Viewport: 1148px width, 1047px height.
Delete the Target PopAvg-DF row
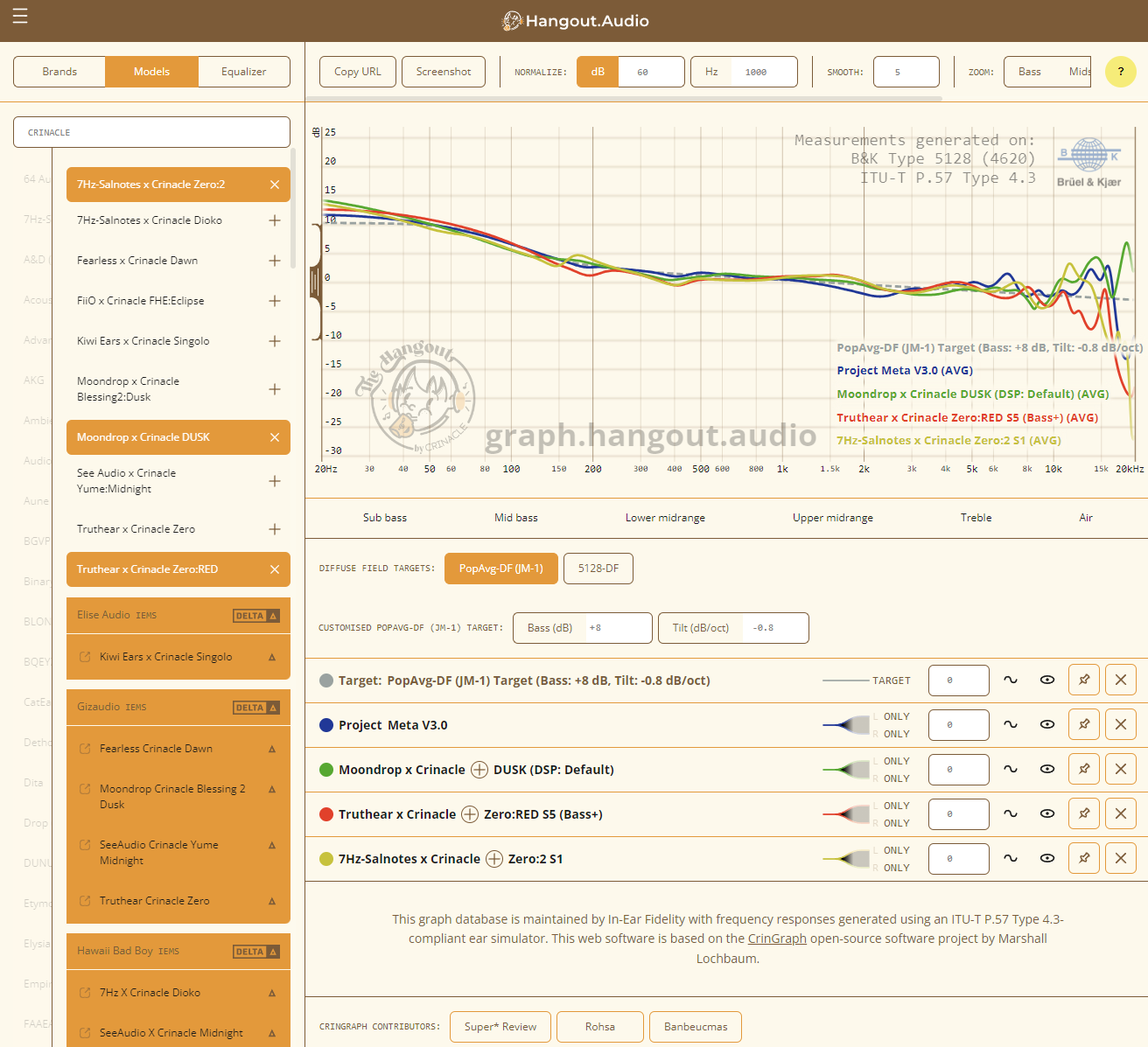coord(1121,680)
